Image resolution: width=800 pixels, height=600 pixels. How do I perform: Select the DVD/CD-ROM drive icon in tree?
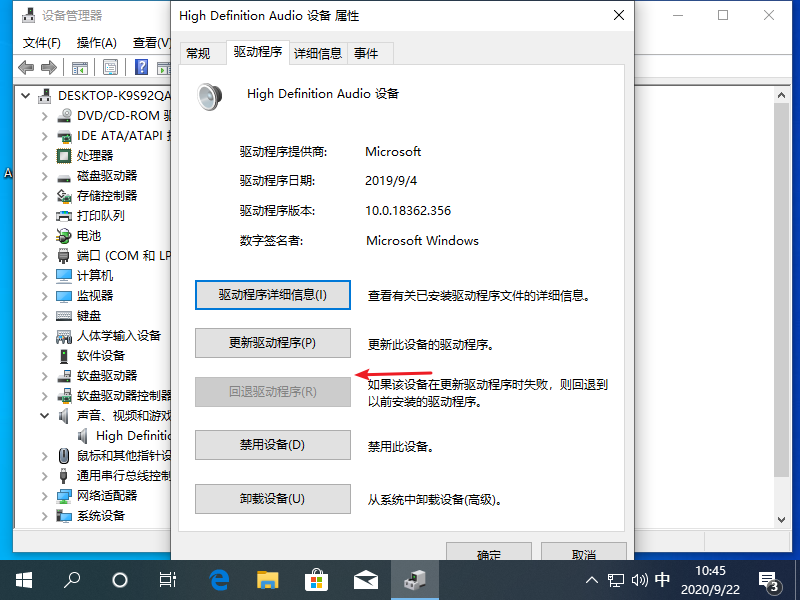(64, 116)
